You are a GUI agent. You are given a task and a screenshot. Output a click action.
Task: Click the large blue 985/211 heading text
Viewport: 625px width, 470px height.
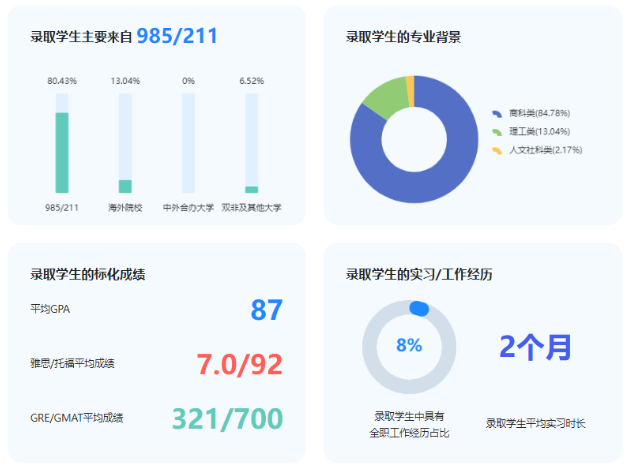tap(177, 36)
